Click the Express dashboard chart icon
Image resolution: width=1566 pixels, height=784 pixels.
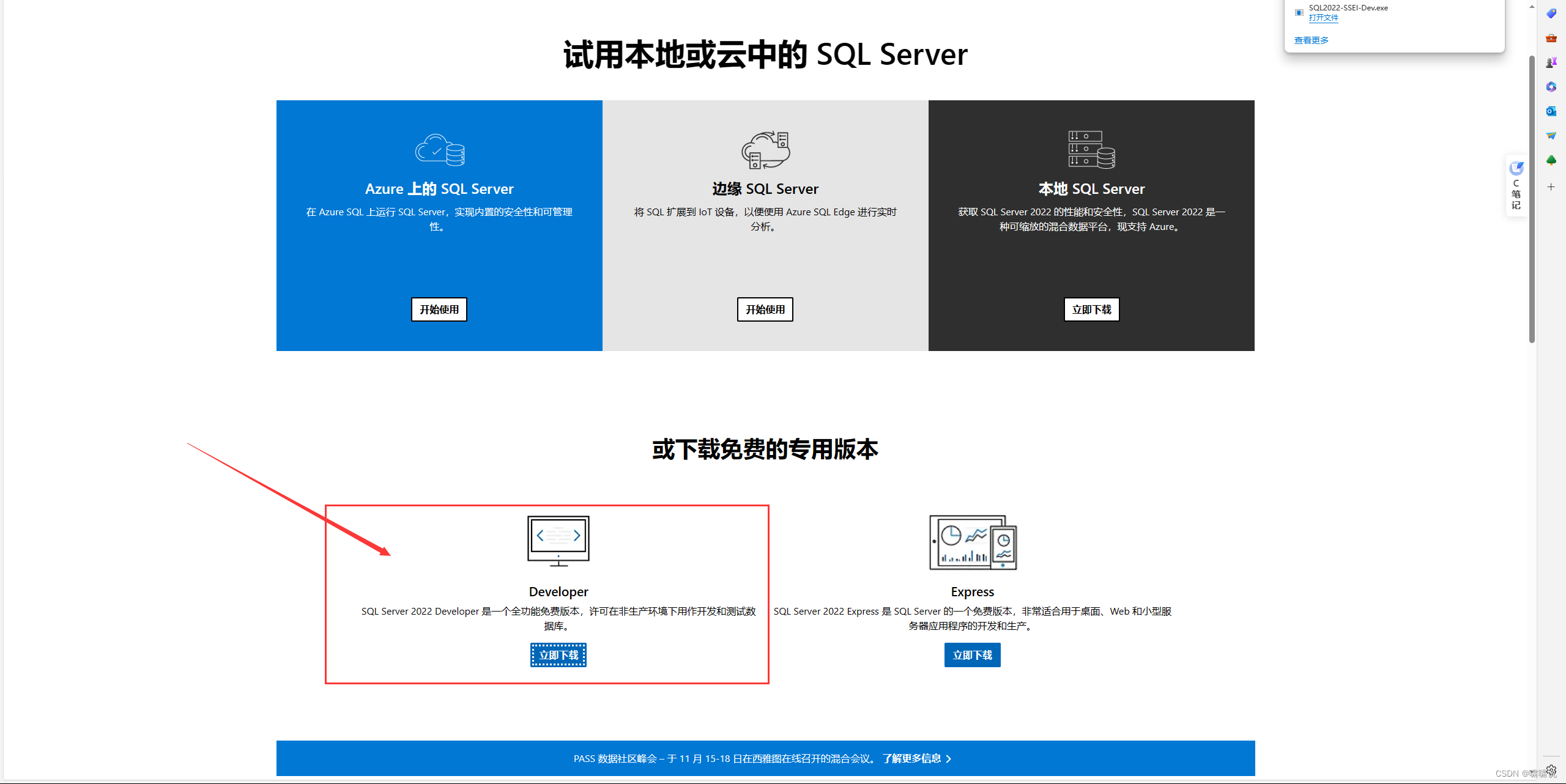[973, 542]
